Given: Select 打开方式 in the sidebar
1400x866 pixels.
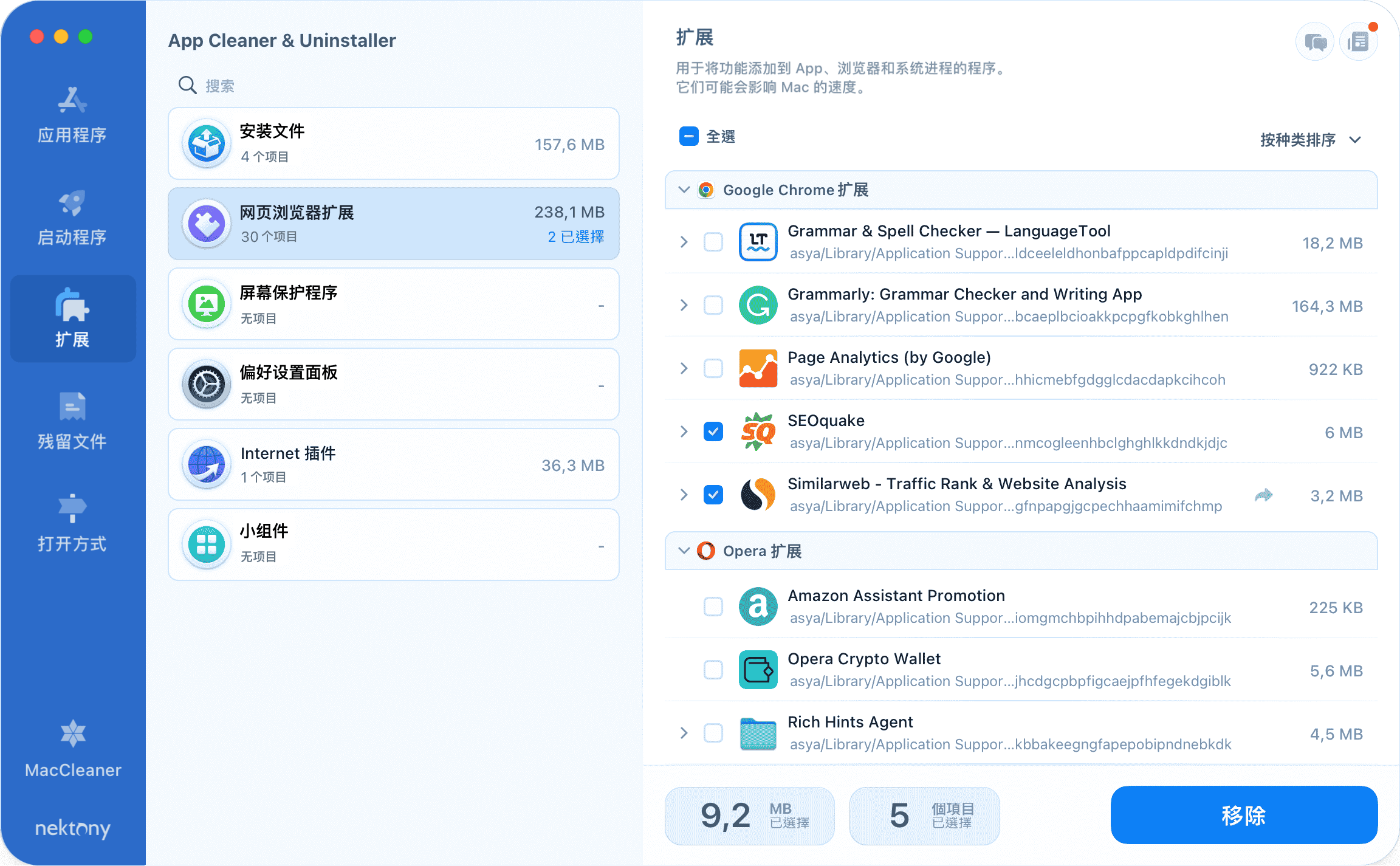Looking at the screenshot, I should [72, 523].
